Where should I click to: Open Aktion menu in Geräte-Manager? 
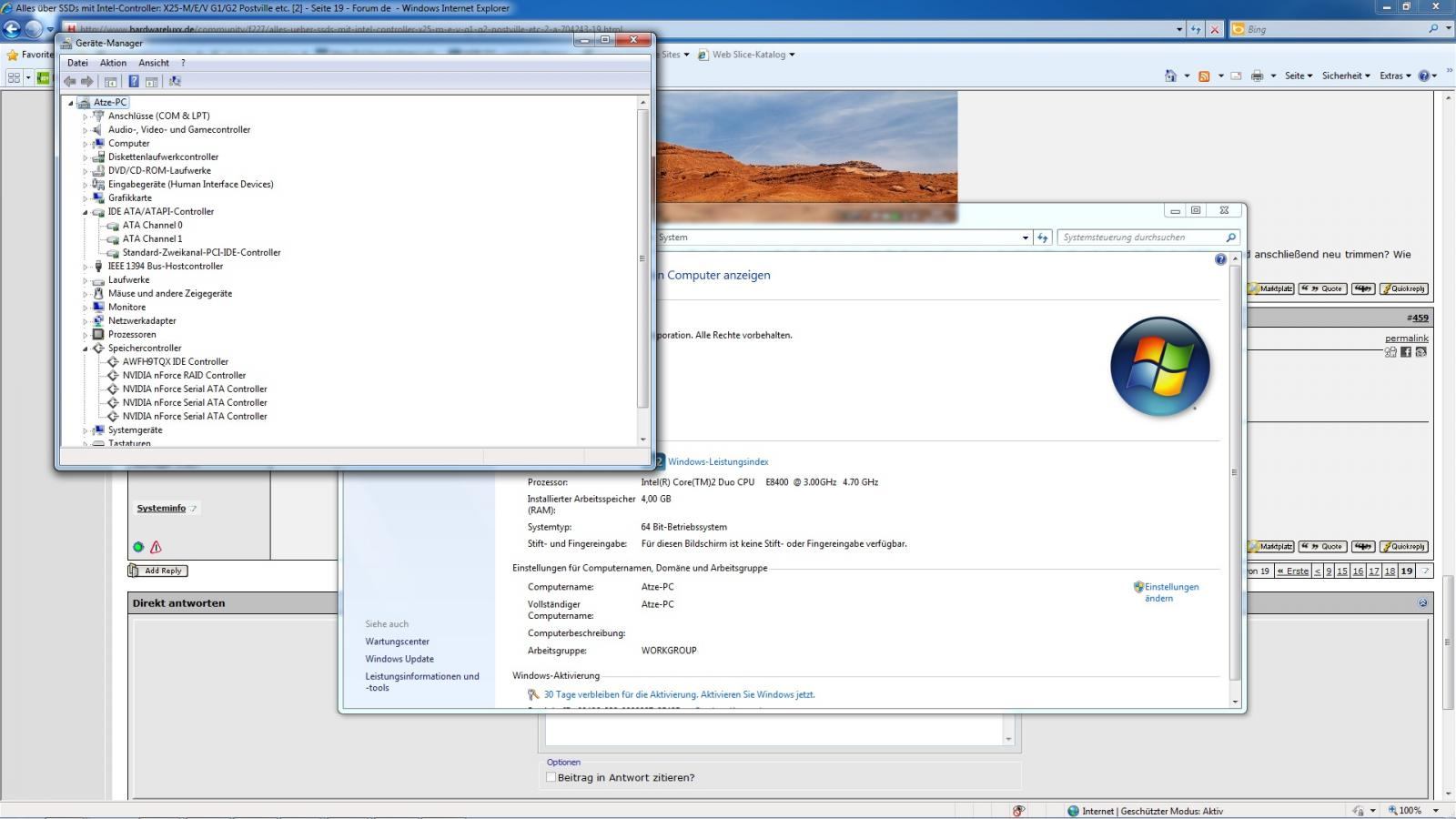(113, 63)
